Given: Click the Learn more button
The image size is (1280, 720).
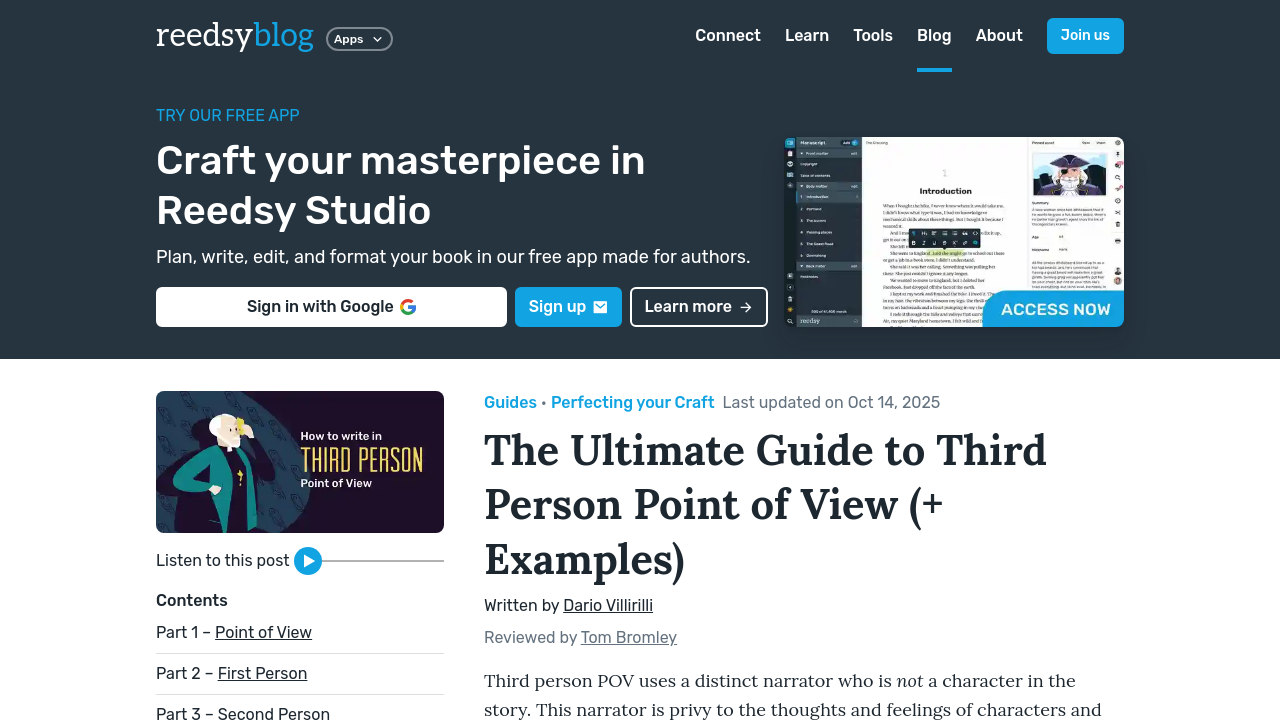Looking at the screenshot, I should [699, 307].
